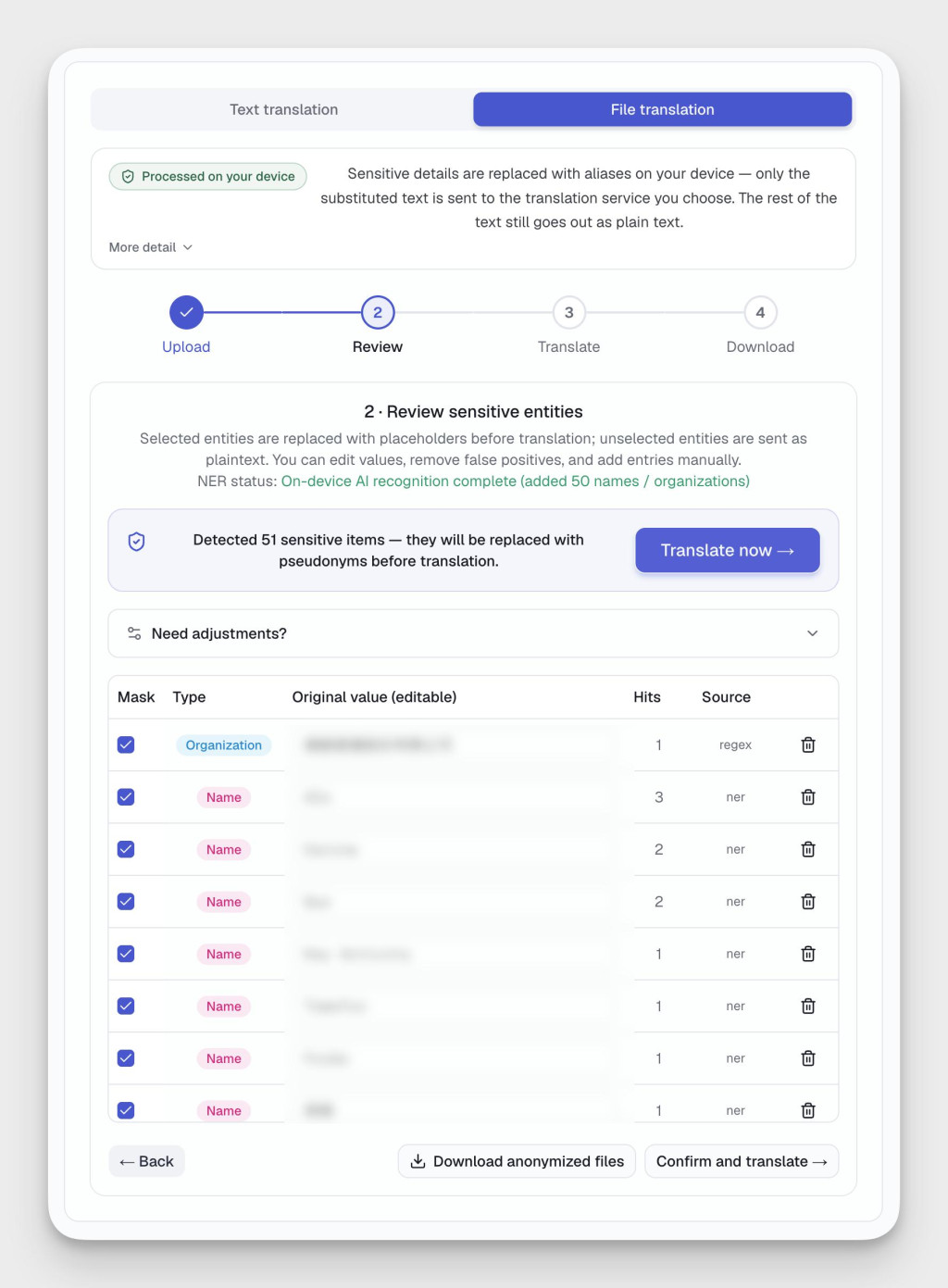The width and height of the screenshot is (948, 1288).
Task: Delete the Organization entity row
Action: [807, 744]
